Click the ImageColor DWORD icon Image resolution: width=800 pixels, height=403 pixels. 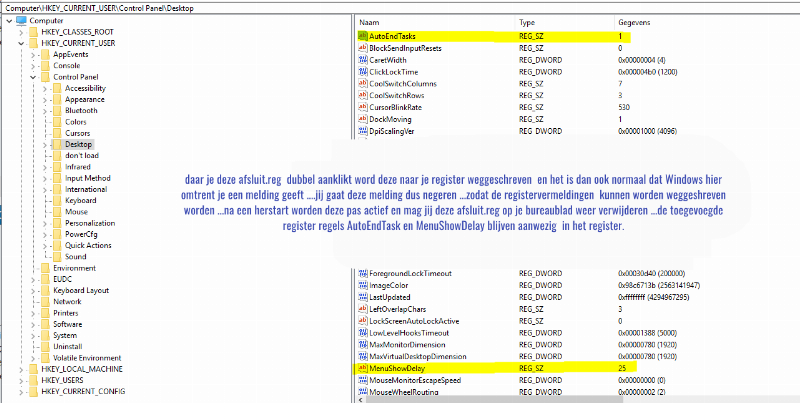click(362, 284)
